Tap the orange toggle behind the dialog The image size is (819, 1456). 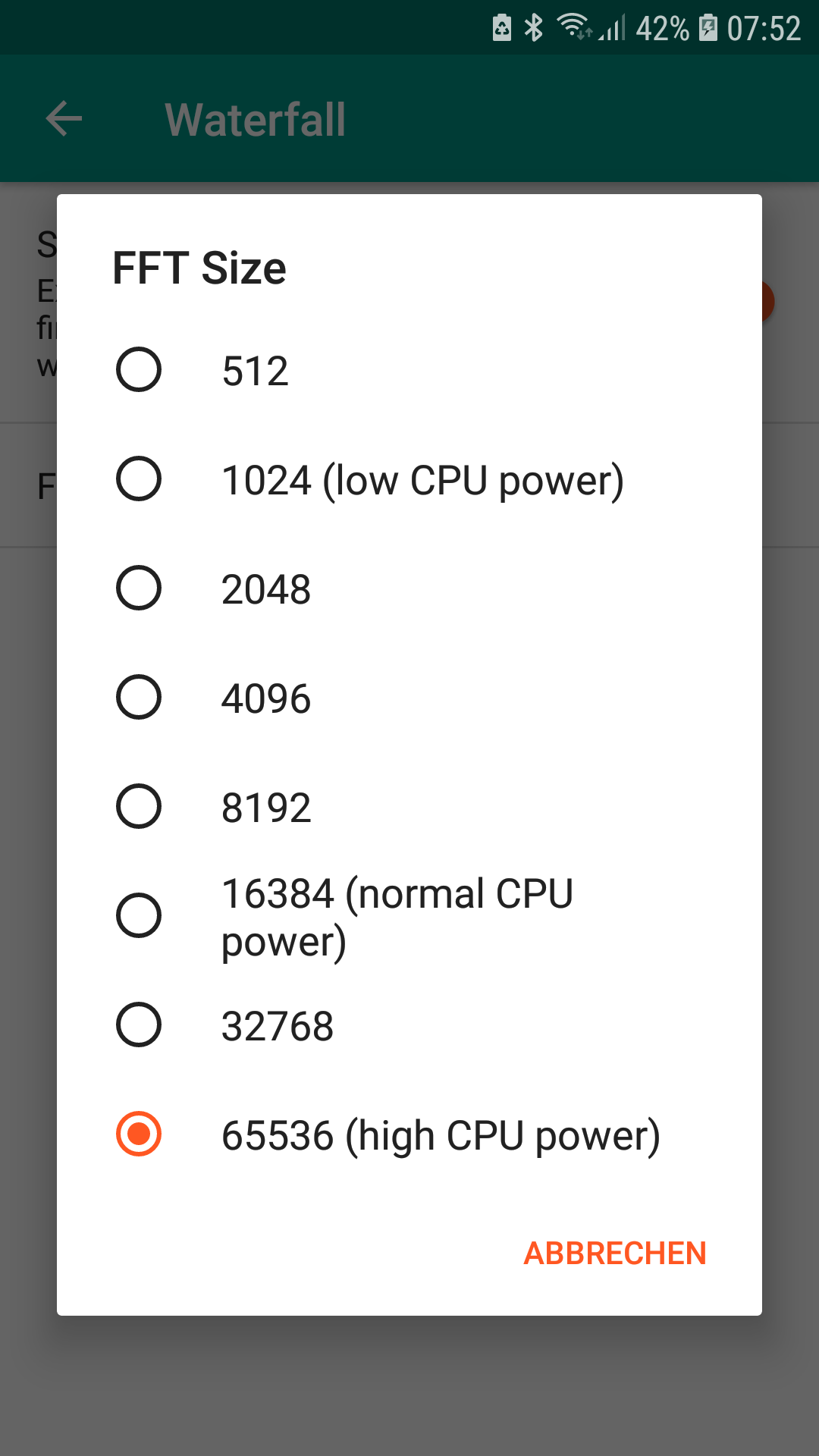tap(767, 302)
